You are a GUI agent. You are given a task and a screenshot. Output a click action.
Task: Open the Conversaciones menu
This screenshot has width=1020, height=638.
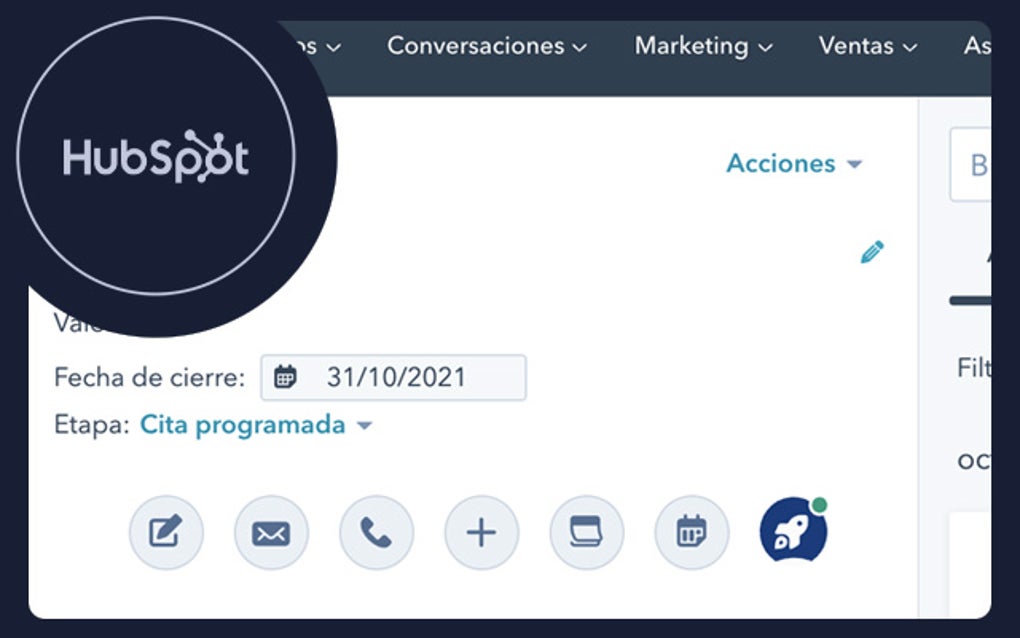click(x=487, y=46)
